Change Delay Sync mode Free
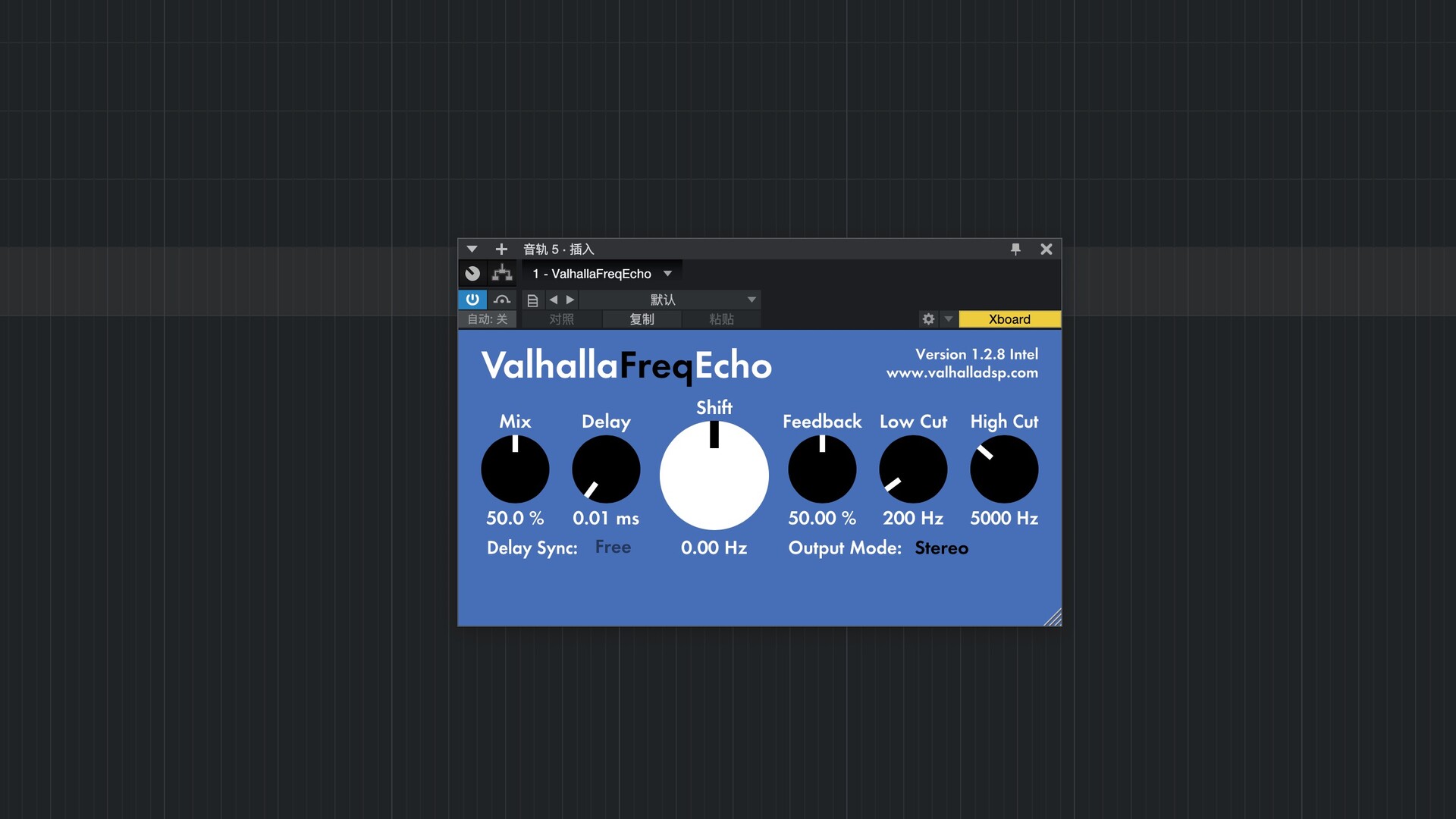Image resolution: width=1456 pixels, height=819 pixels. tap(613, 547)
